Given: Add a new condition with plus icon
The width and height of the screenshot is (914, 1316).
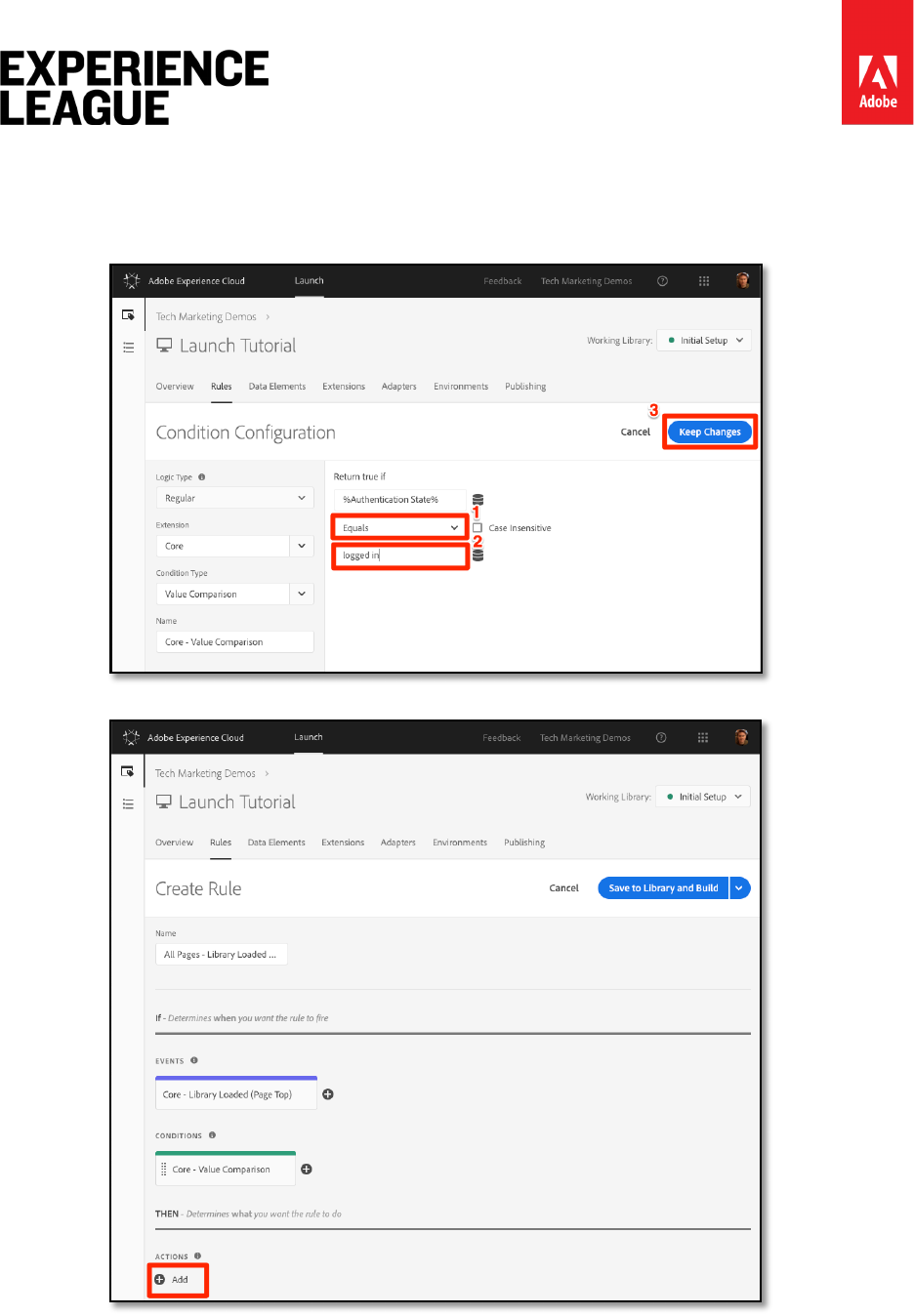Looking at the screenshot, I should (307, 1169).
